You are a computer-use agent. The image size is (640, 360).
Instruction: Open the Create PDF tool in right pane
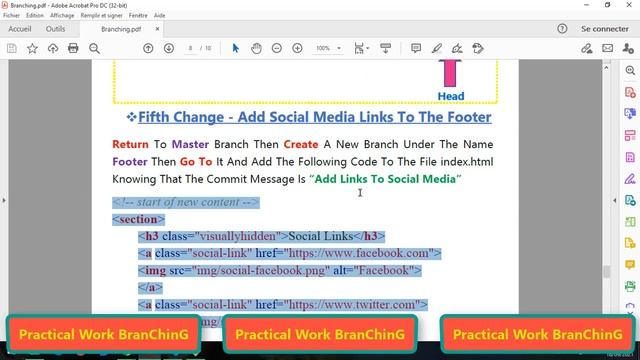click(x=630, y=92)
